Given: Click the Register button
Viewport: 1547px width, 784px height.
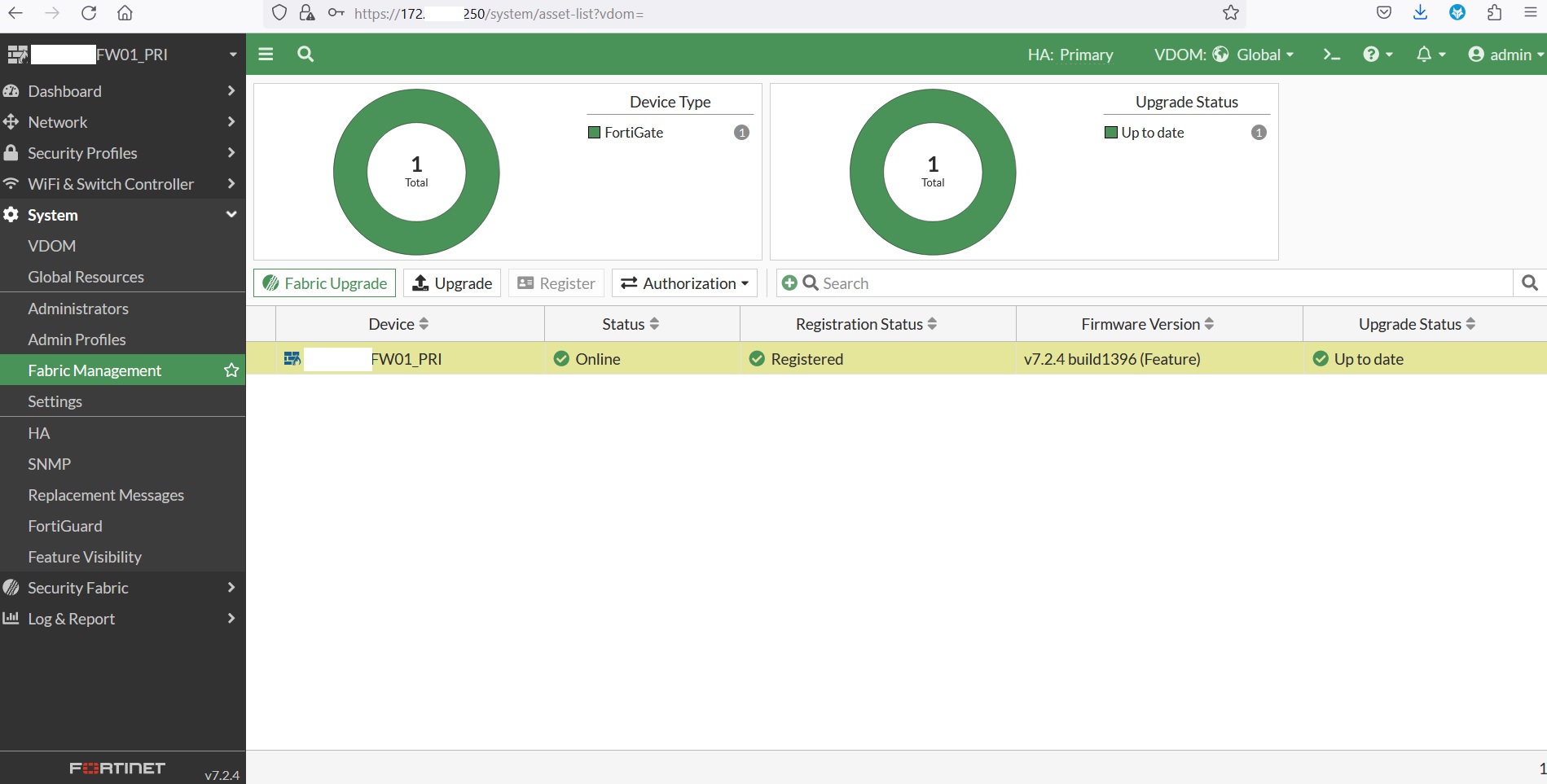Looking at the screenshot, I should click(556, 283).
